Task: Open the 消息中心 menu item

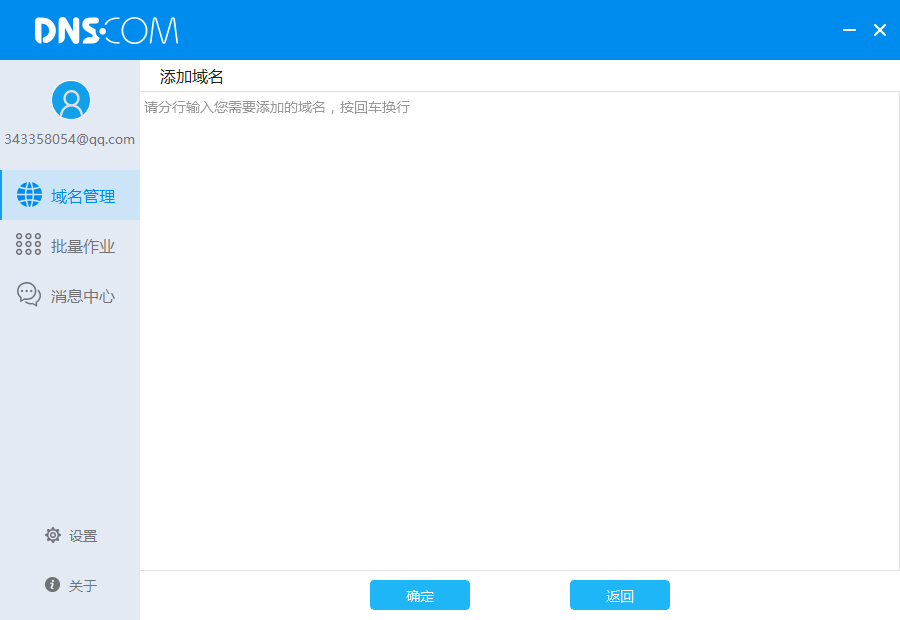Action: click(70, 295)
